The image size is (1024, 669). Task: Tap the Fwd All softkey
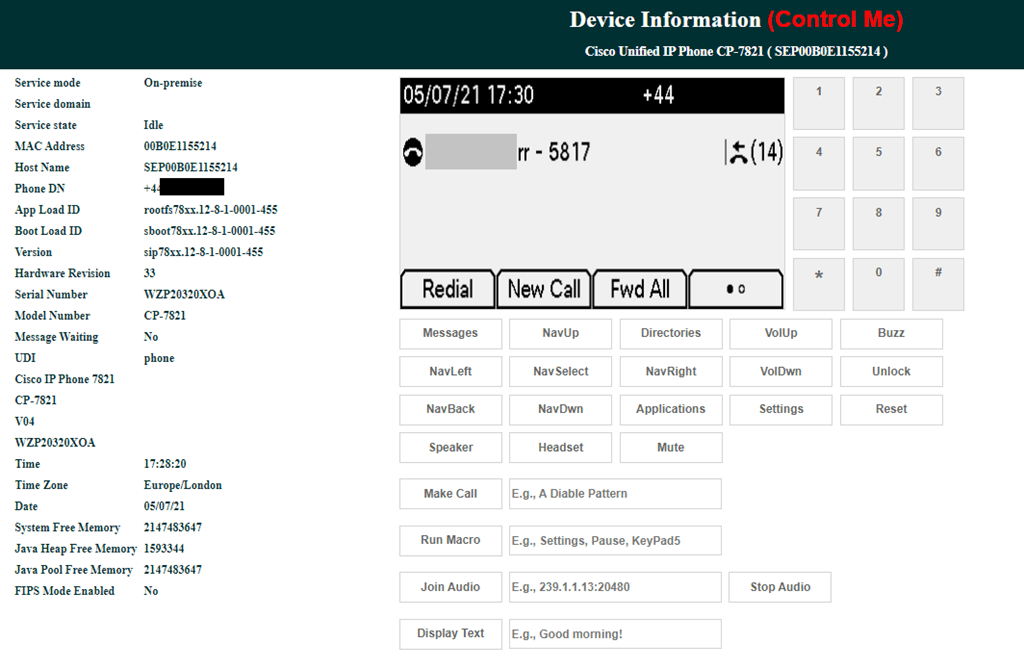640,289
